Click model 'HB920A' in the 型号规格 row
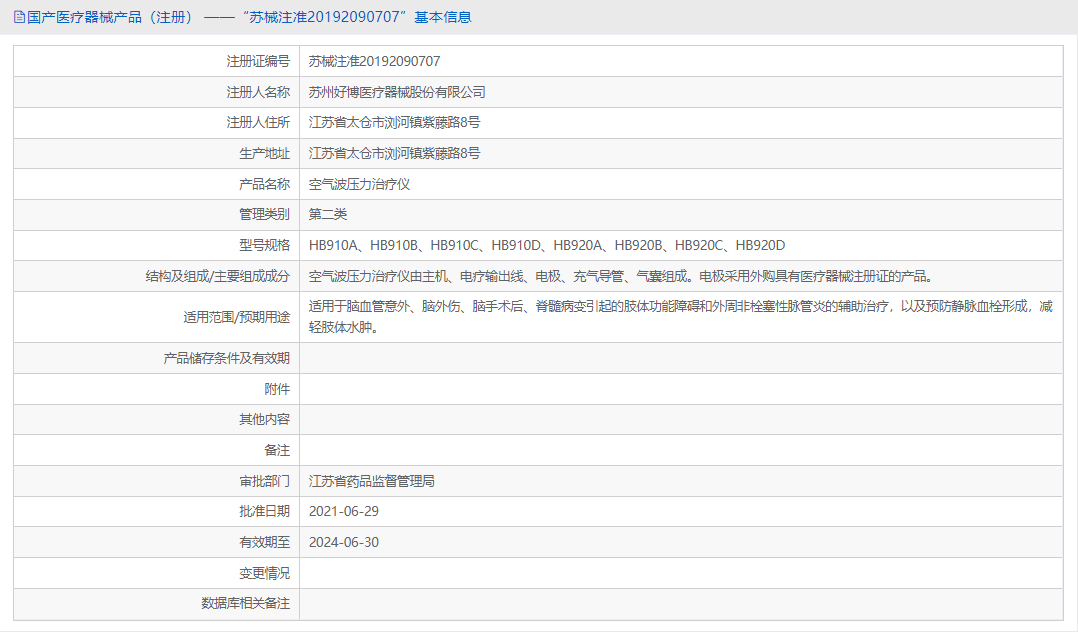The image size is (1078, 640). pos(578,245)
